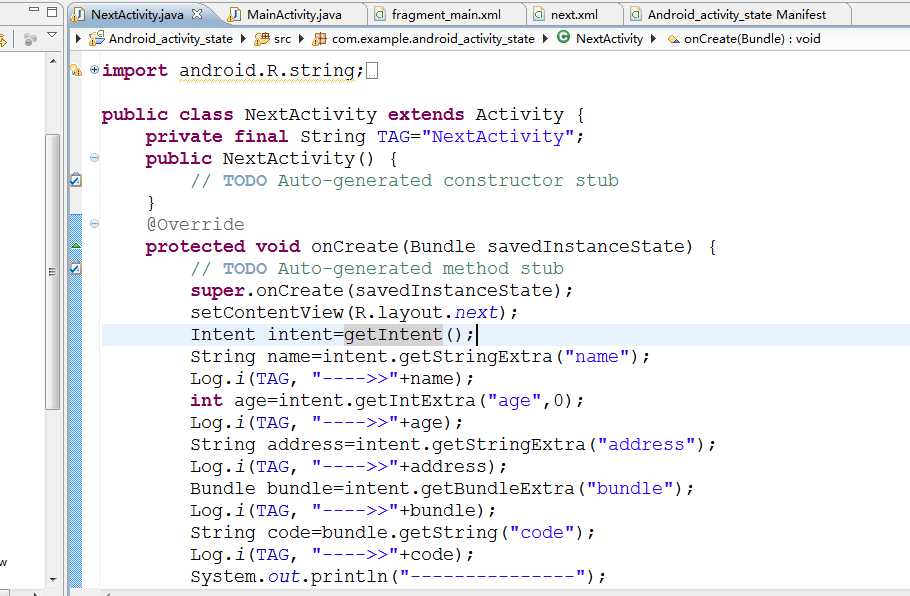
Task: Click the TAG="NextActivity" declaration line
Action: 364,136
